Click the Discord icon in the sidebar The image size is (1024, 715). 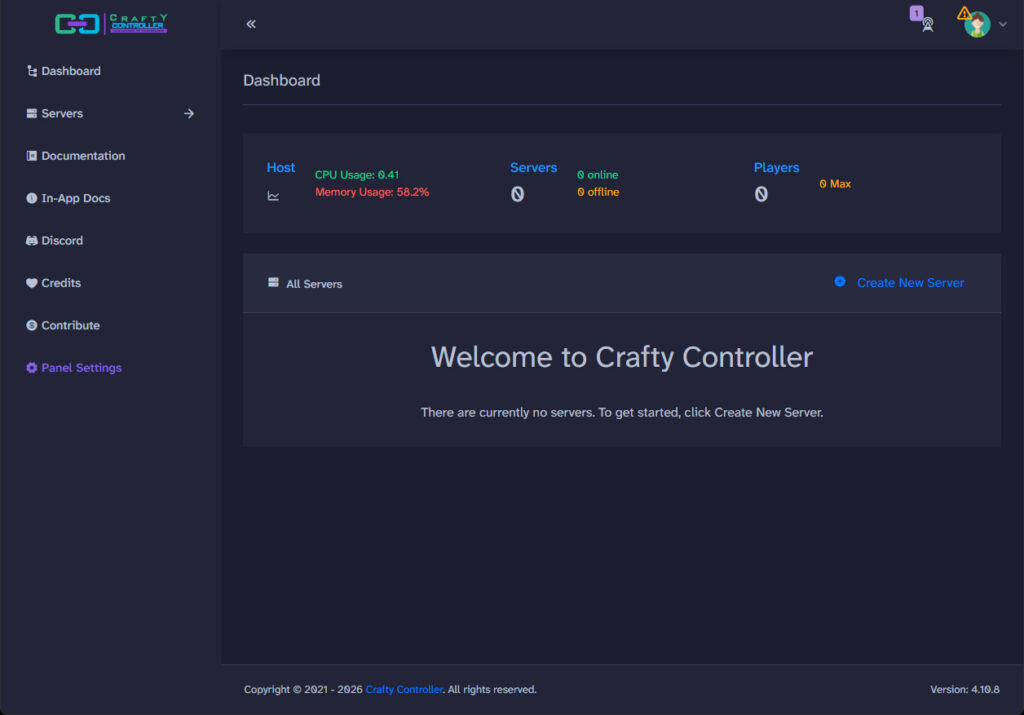tap(31, 241)
